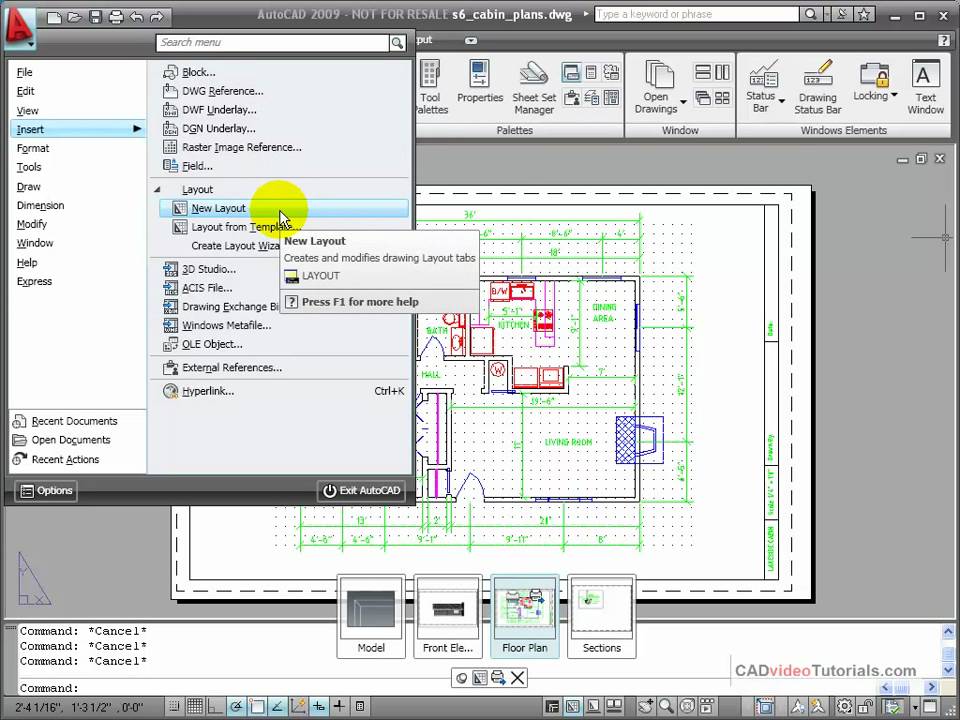Click the InfoCenter search binoculars icon
The image size is (960, 720).
pos(810,14)
